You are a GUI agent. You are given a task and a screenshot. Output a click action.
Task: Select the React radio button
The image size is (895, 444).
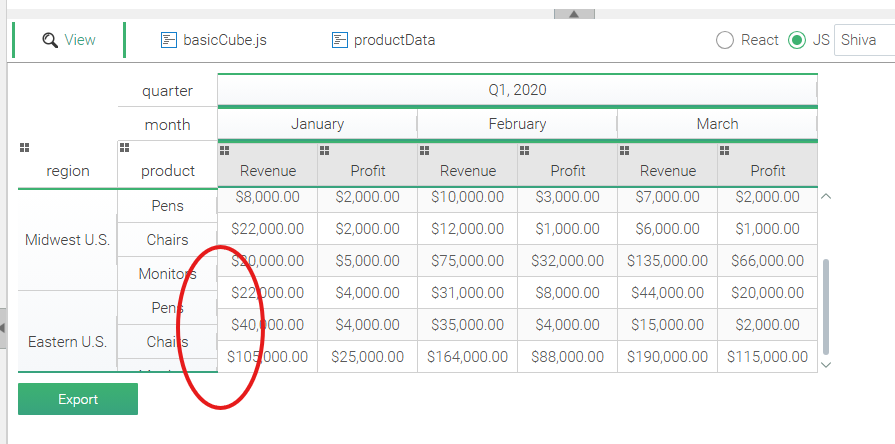(725, 40)
